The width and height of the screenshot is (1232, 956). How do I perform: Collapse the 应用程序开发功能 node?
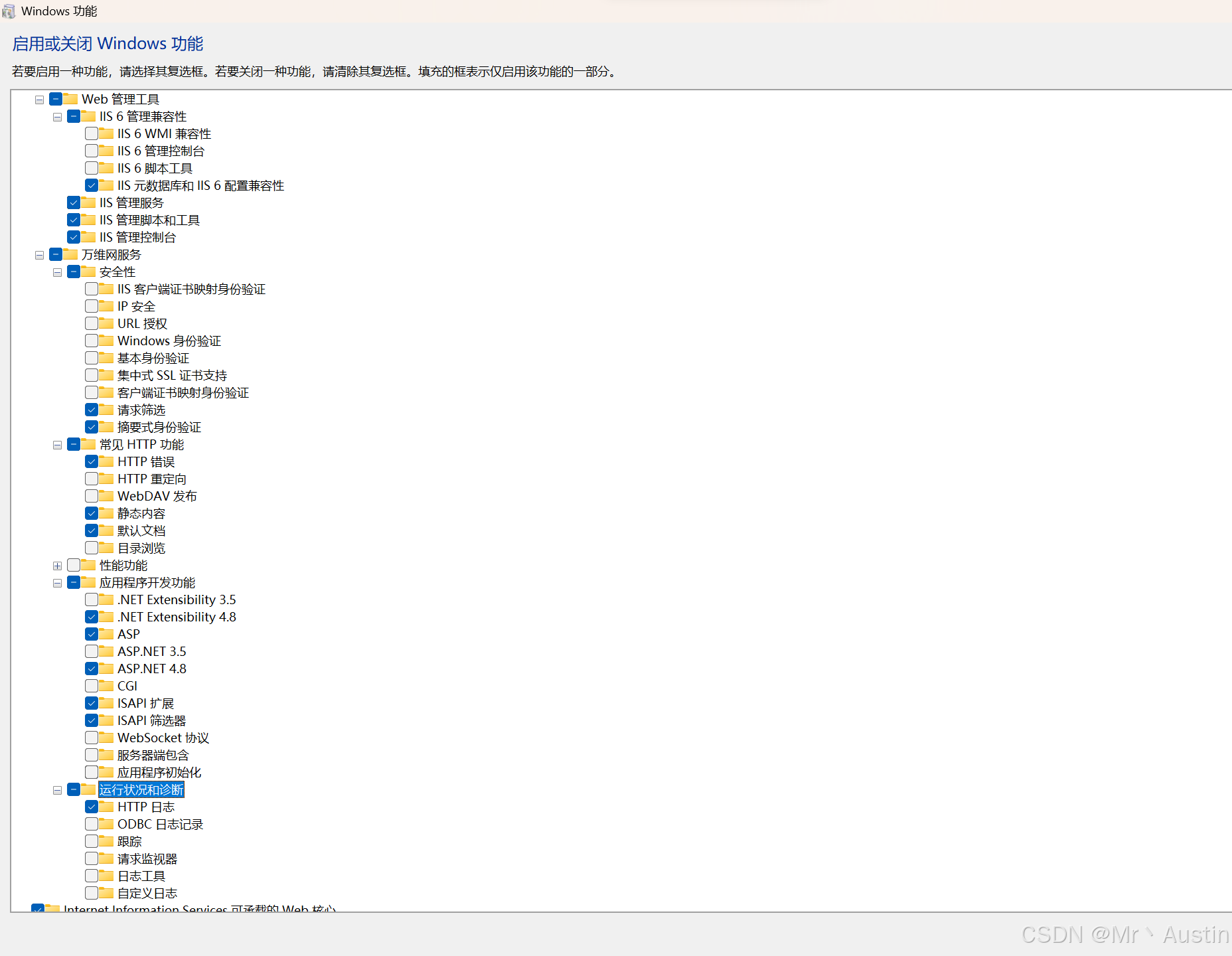coord(58,583)
